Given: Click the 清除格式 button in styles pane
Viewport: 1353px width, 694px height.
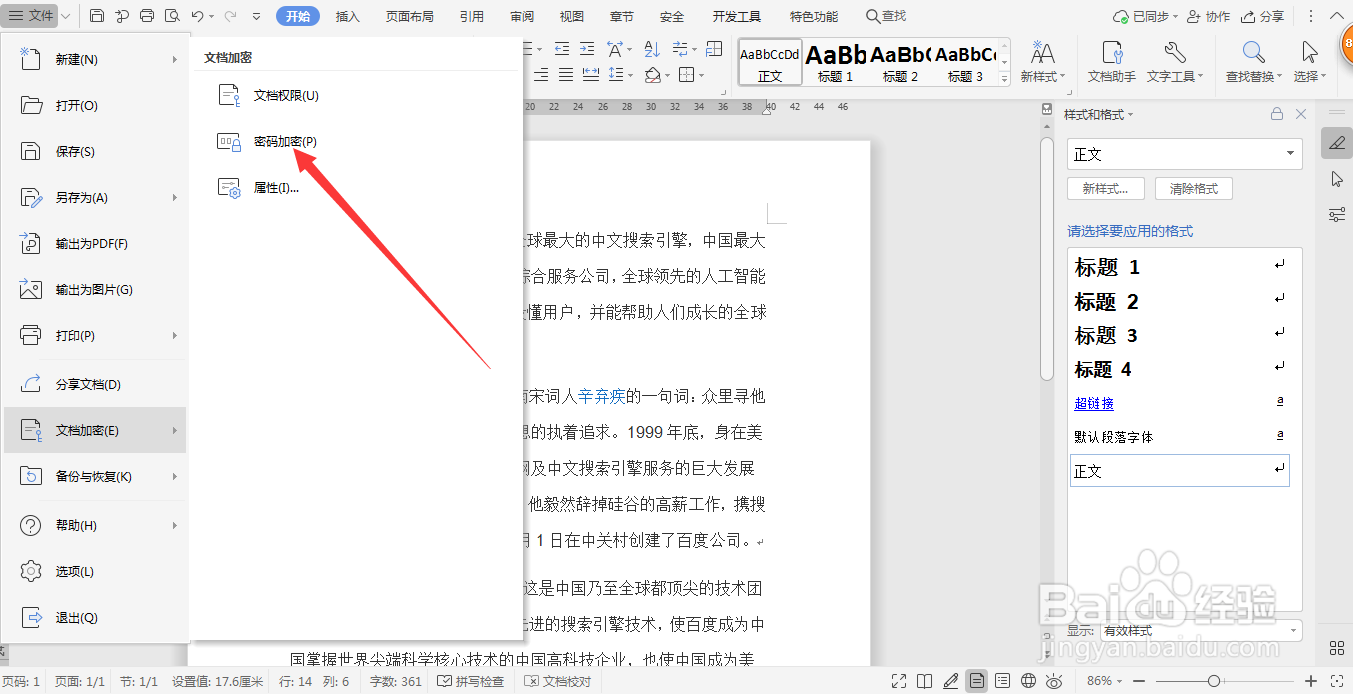Looking at the screenshot, I should (x=1194, y=188).
